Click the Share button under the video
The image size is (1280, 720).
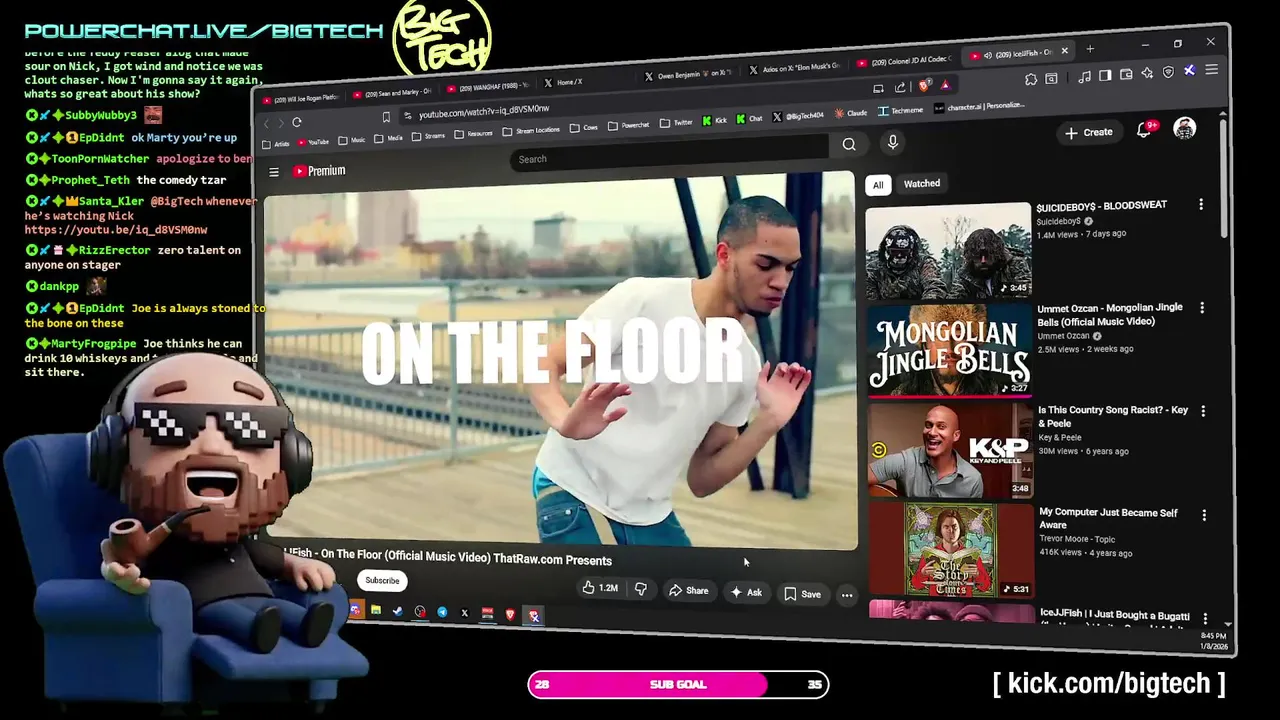coord(688,591)
